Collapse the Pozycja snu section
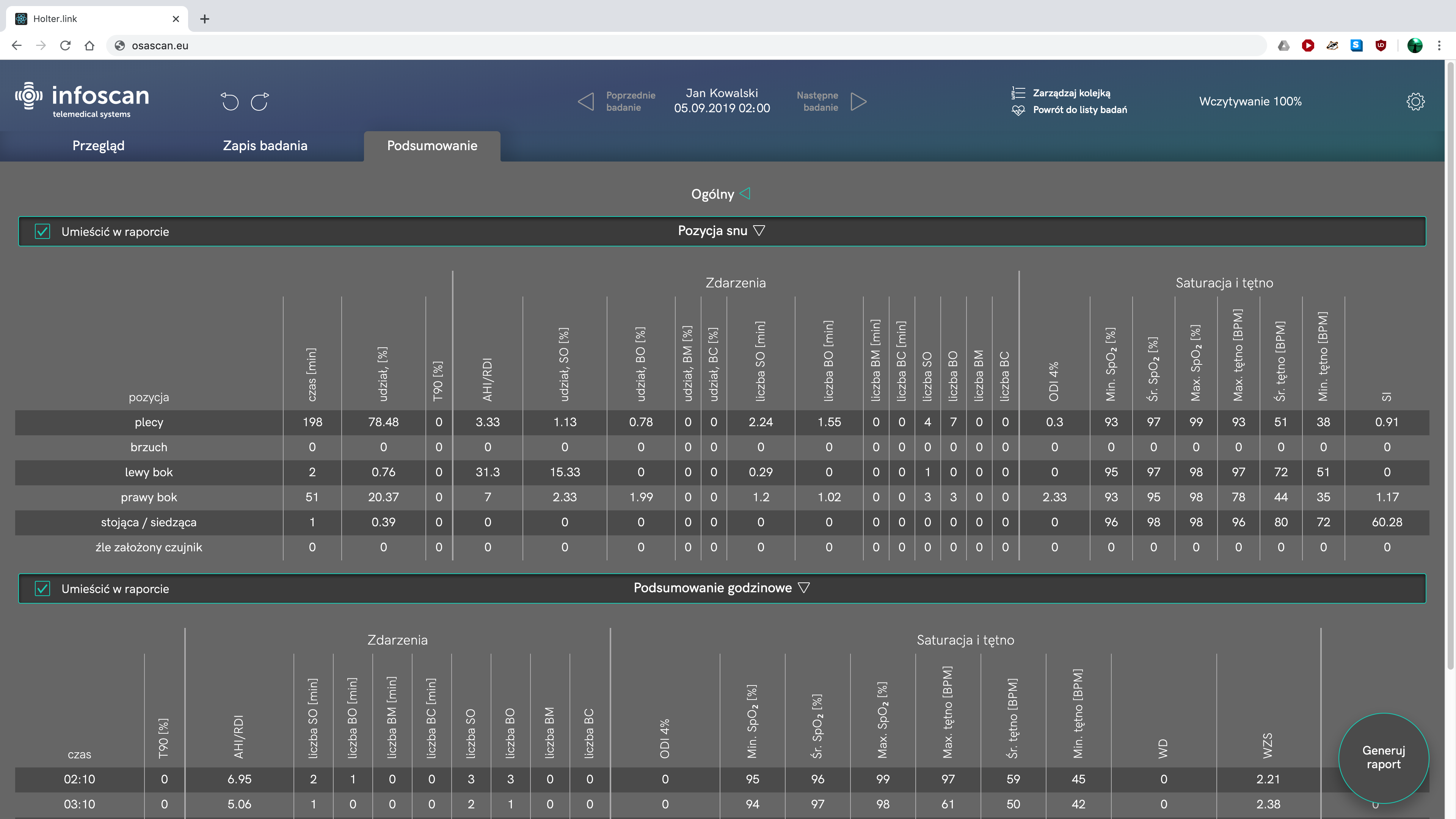This screenshot has height=819, width=1456. click(x=759, y=231)
